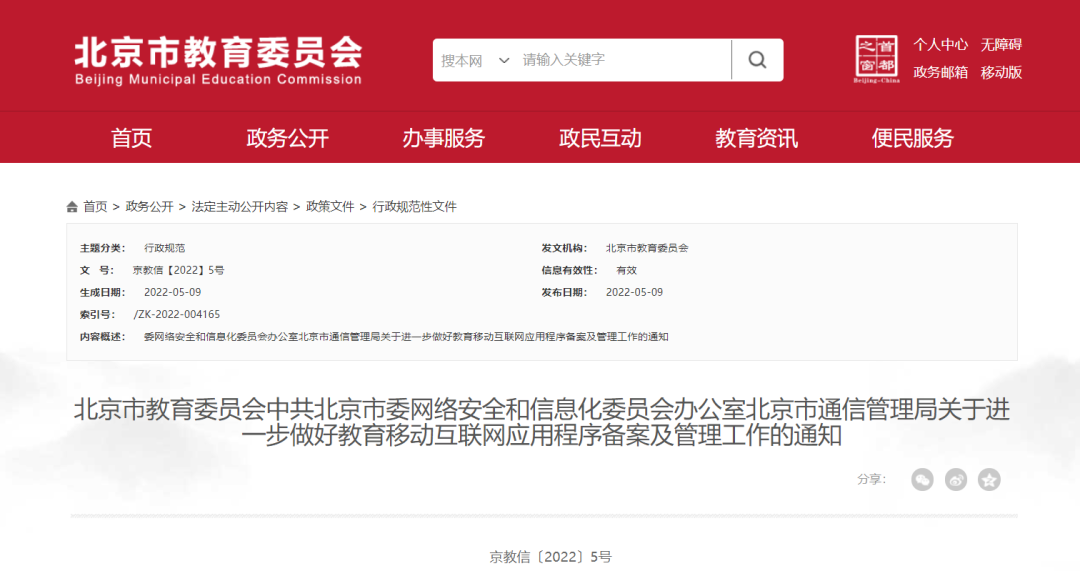Click 法定主动公开内容 breadcrumb link
Viewport: 1080px width, 571px height.
click(x=240, y=207)
